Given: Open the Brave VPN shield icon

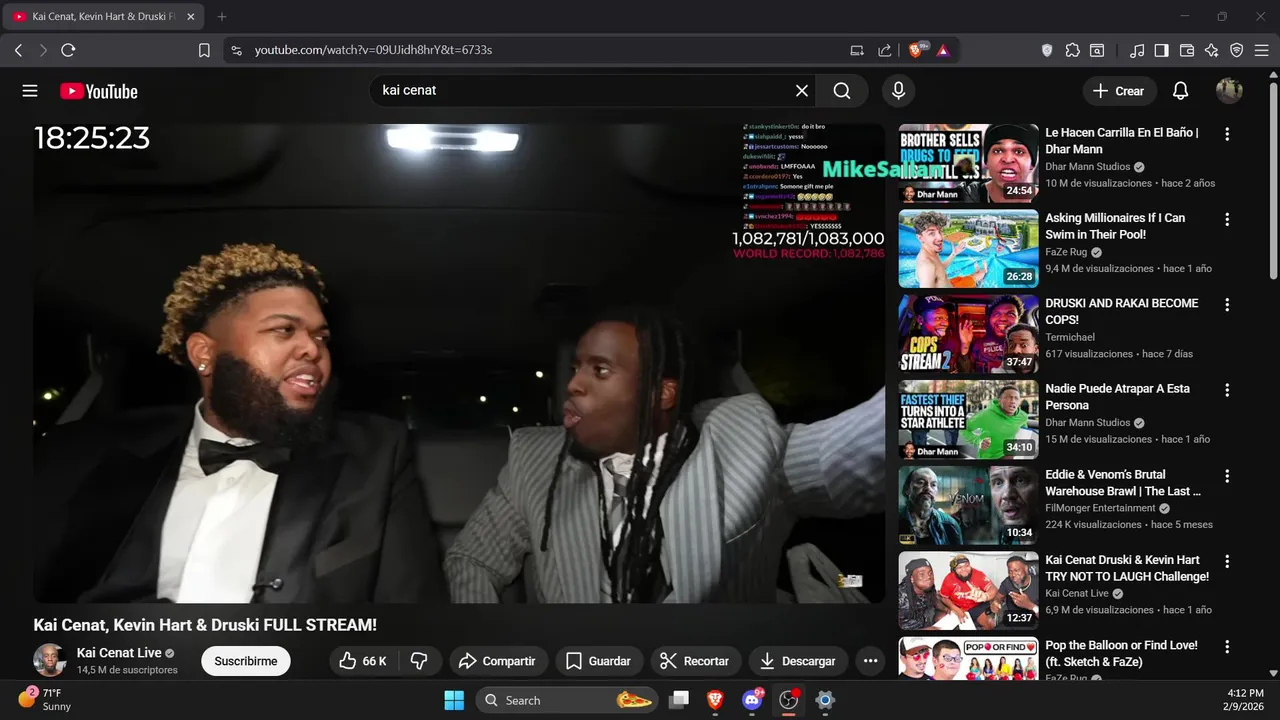Looking at the screenshot, I should [1237, 50].
